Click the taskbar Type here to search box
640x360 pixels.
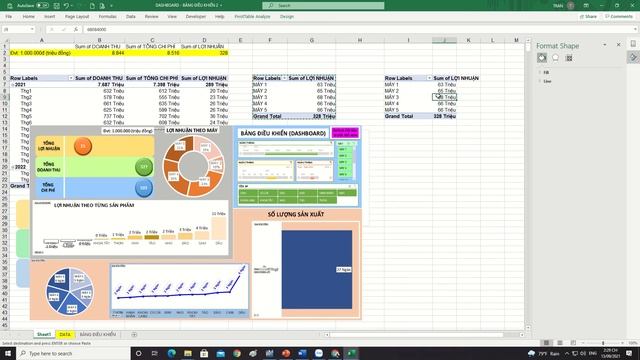point(73,353)
